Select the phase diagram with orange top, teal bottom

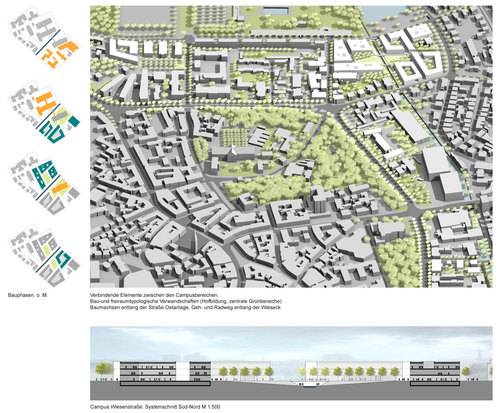(44, 112)
